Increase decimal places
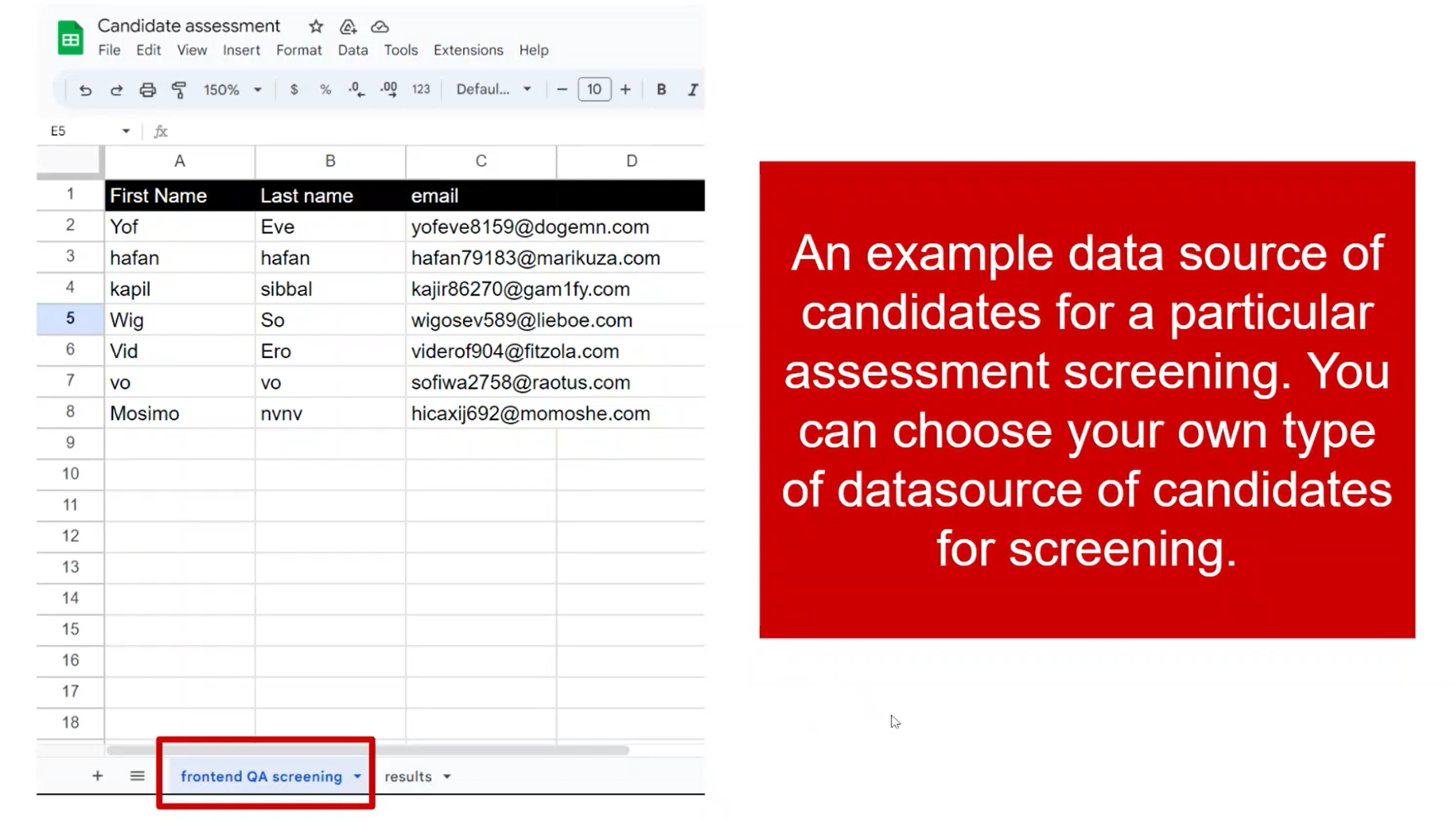The width and height of the screenshot is (1456, 822). (389, 89)
